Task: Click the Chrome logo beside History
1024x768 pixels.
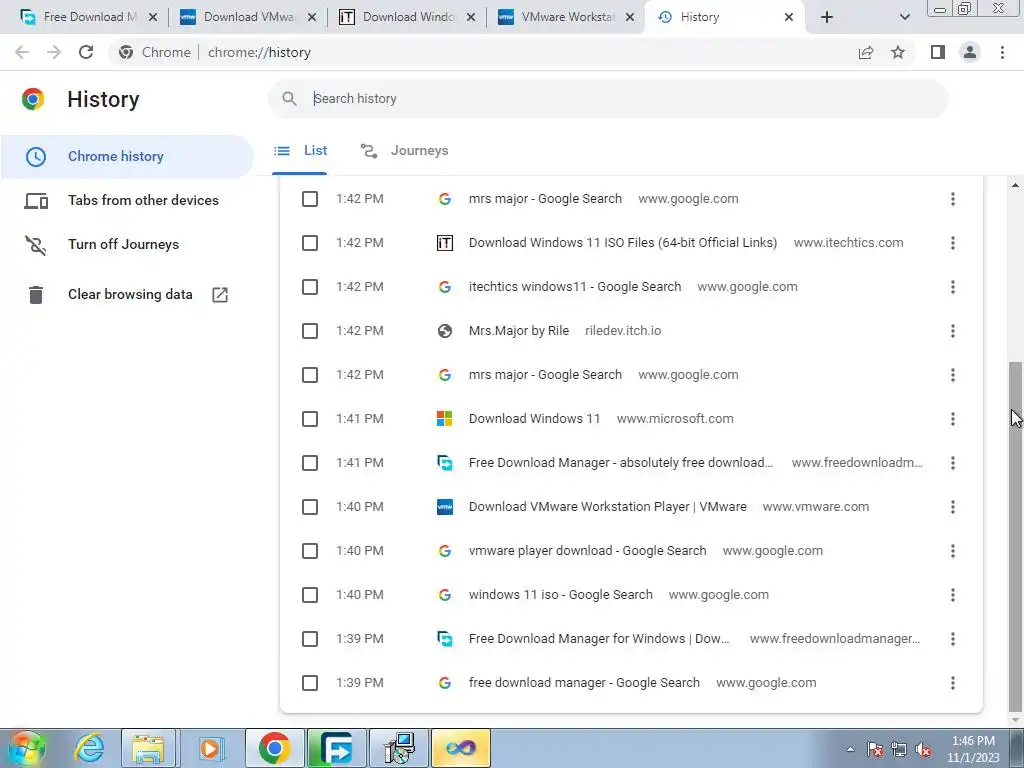Action: point(33,99)
